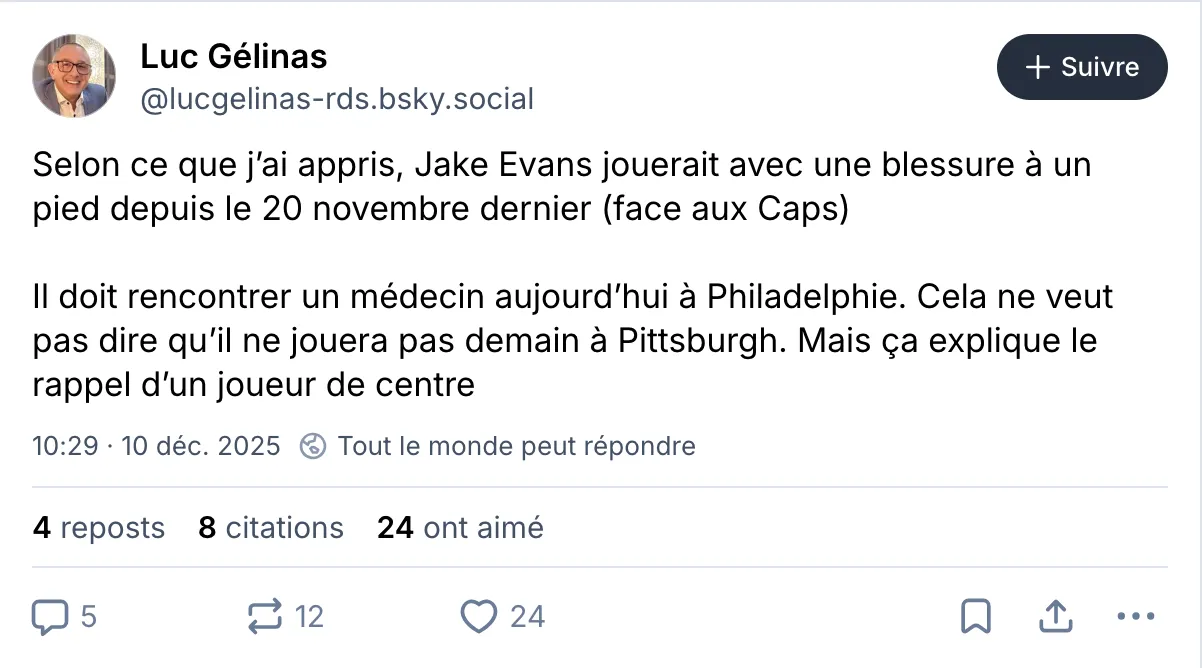The height and width of the screenshot is (668, 1202).
Task: Click "Tout le monde peut répondre" label
Action: [x=516, y=445]
